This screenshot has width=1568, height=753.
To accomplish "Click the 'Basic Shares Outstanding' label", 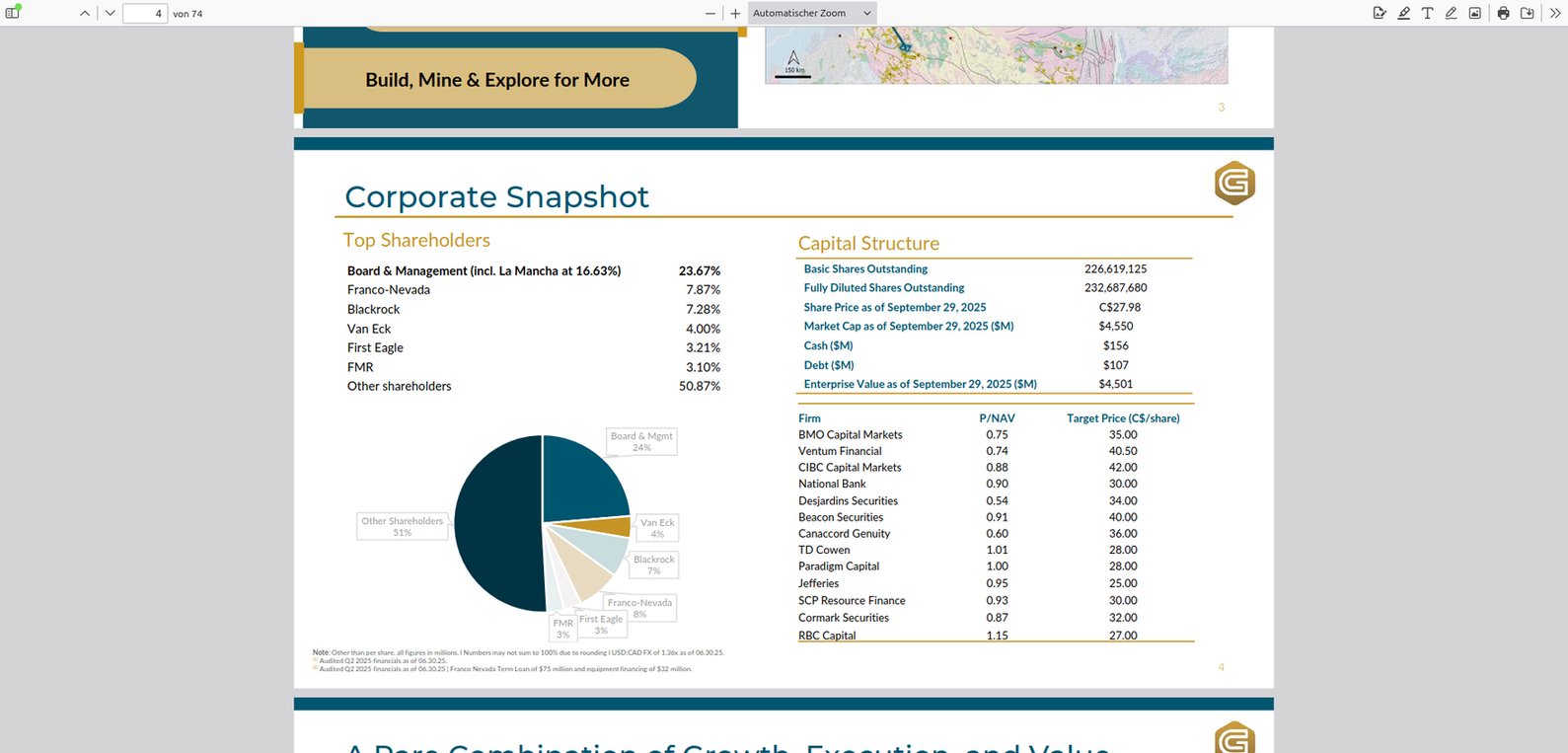I will click(x=865, y=268).
